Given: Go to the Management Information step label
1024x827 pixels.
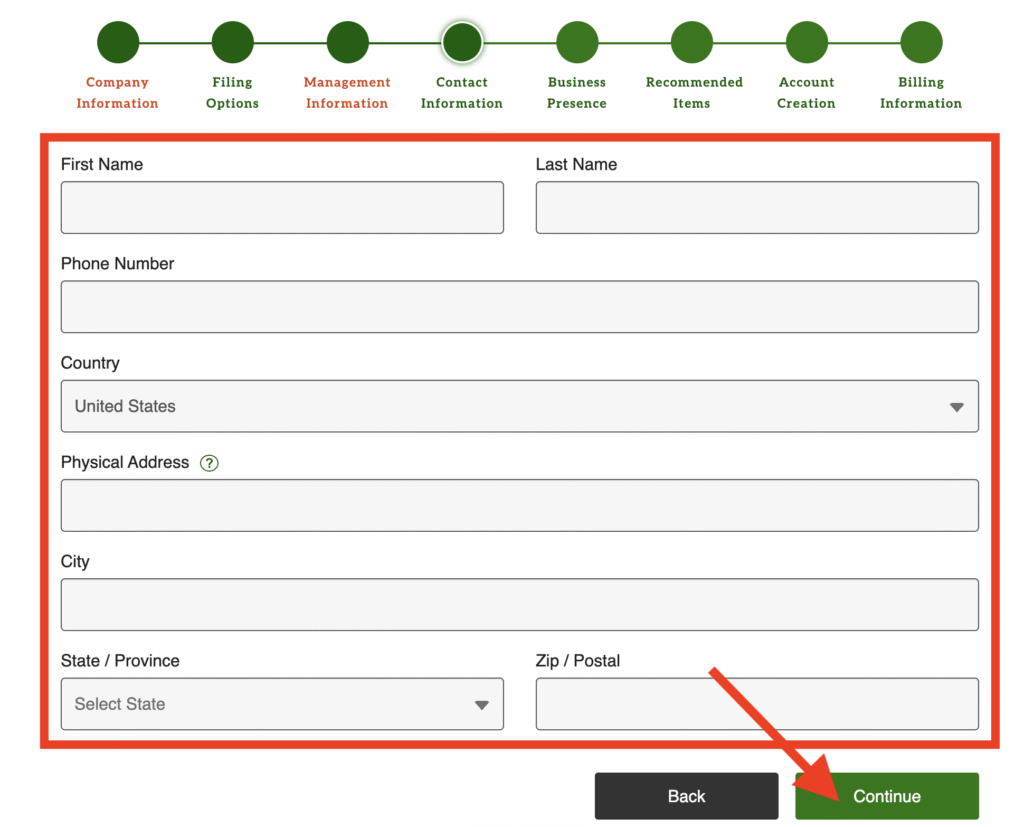Looking at the screenshot, I should tap(347, 93).
